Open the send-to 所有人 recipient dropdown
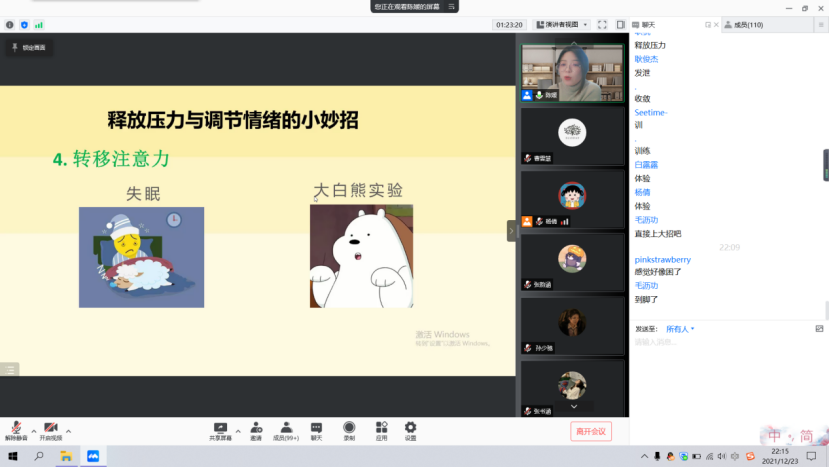 tap(680, 328)
